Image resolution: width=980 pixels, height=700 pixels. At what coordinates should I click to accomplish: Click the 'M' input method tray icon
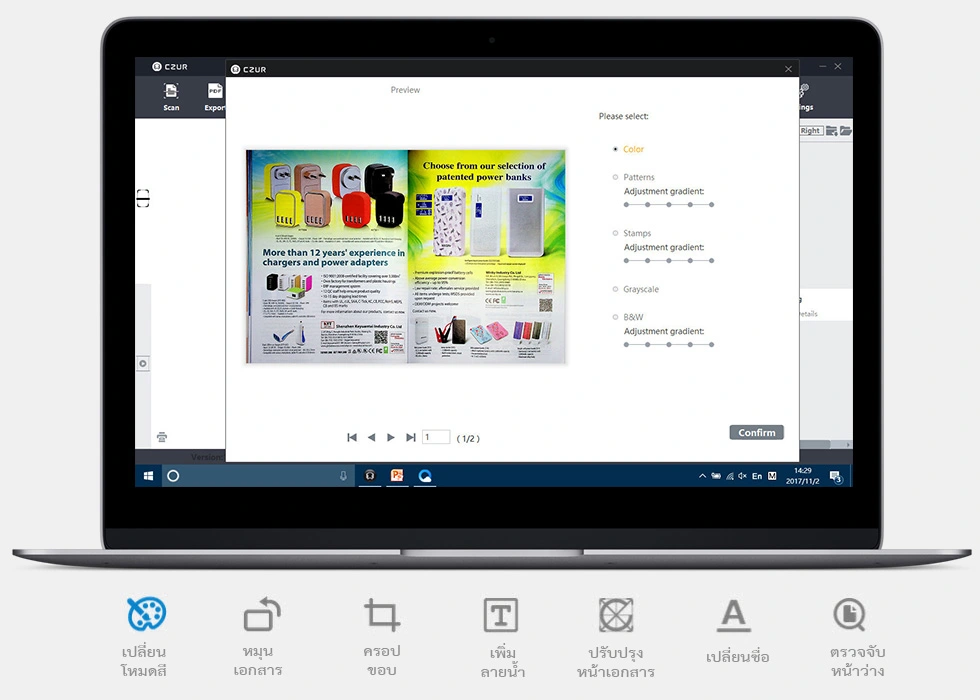772,476
